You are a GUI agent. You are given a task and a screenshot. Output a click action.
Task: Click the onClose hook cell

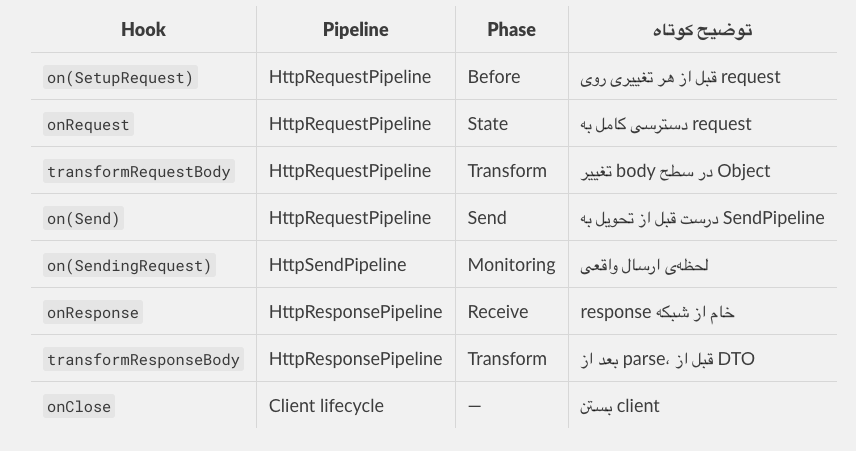pos(79,406)
